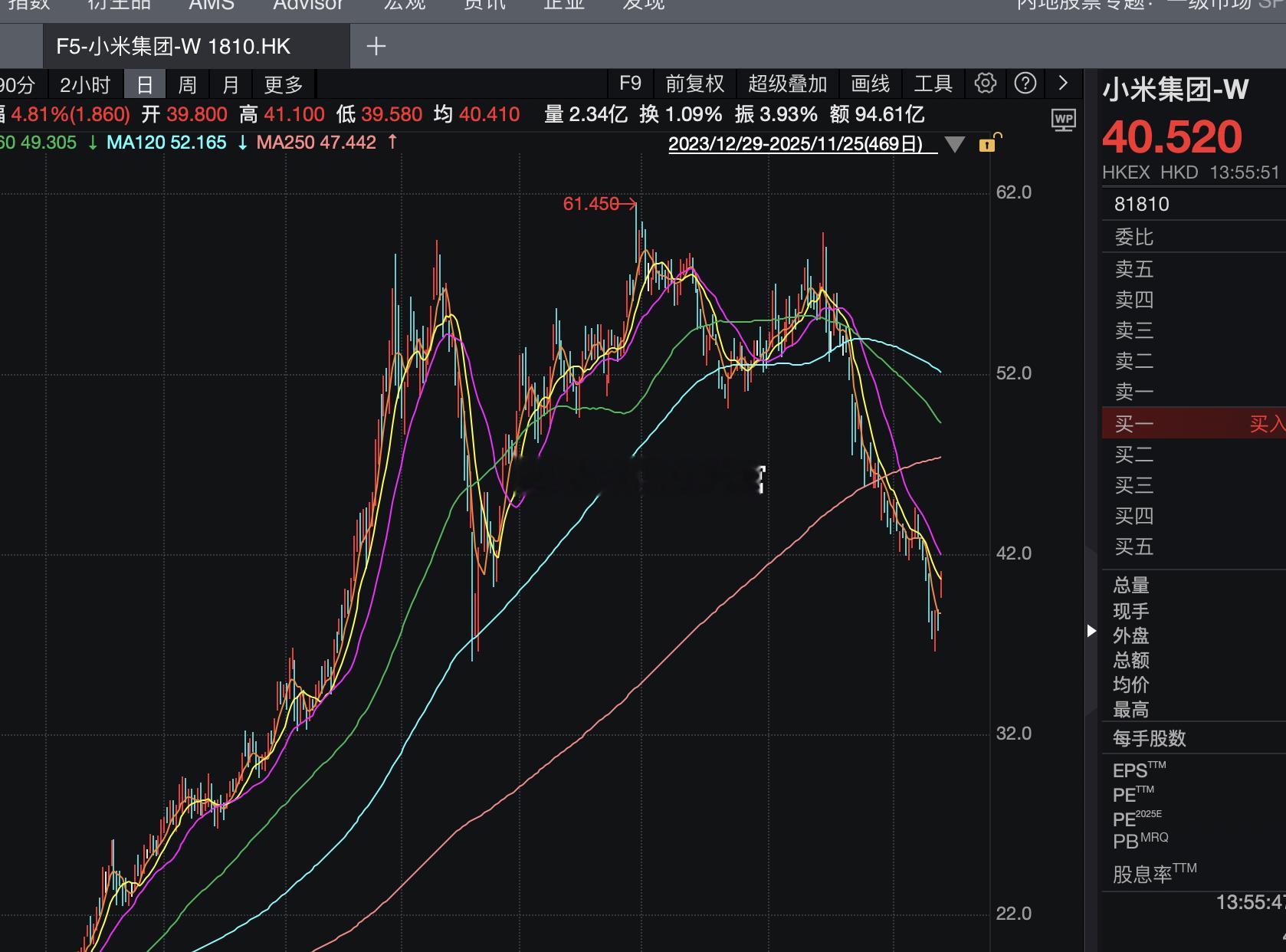Click the 量 2.34亿 volume value

(x=586, y=115)
